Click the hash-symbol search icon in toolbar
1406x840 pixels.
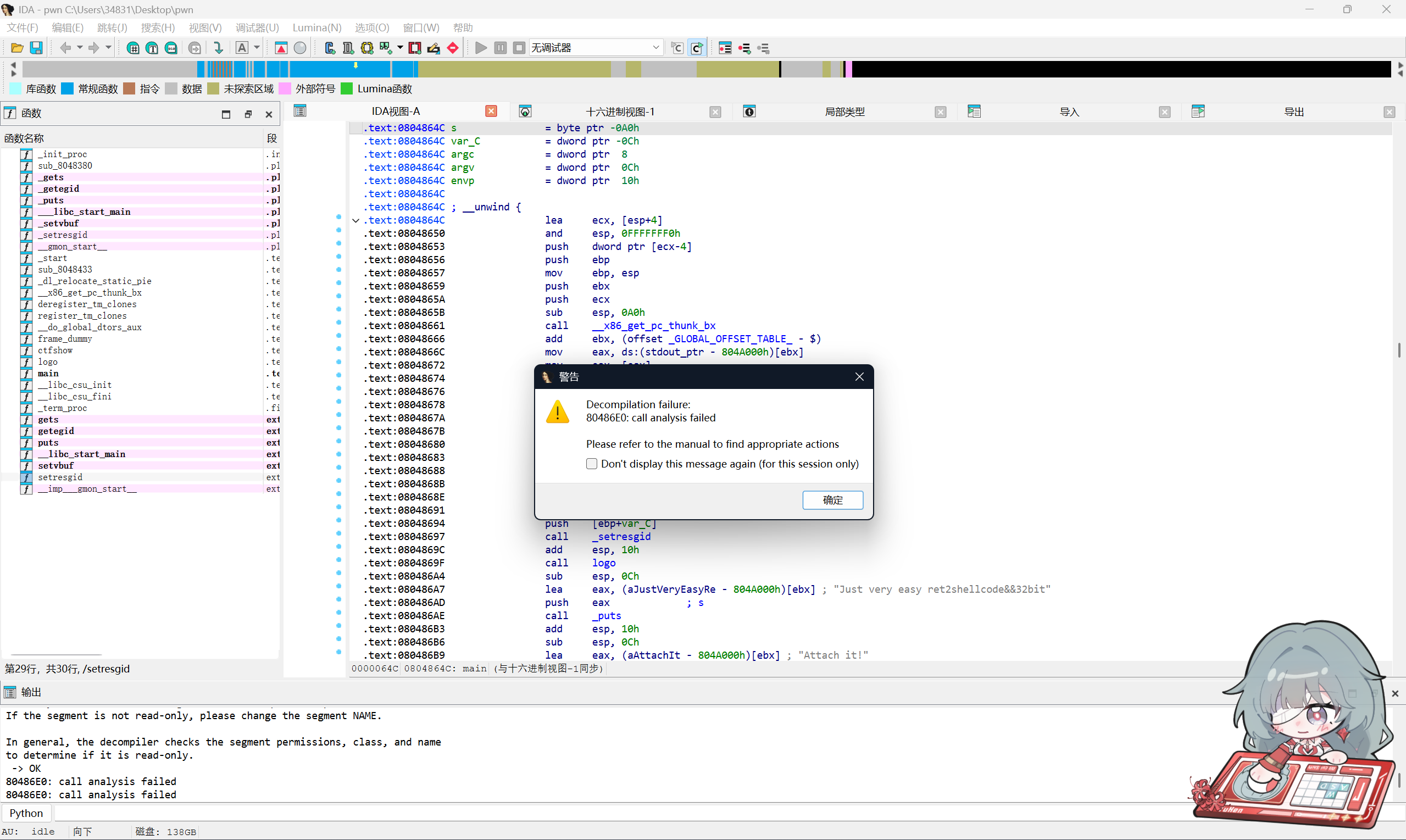(133, 48)
